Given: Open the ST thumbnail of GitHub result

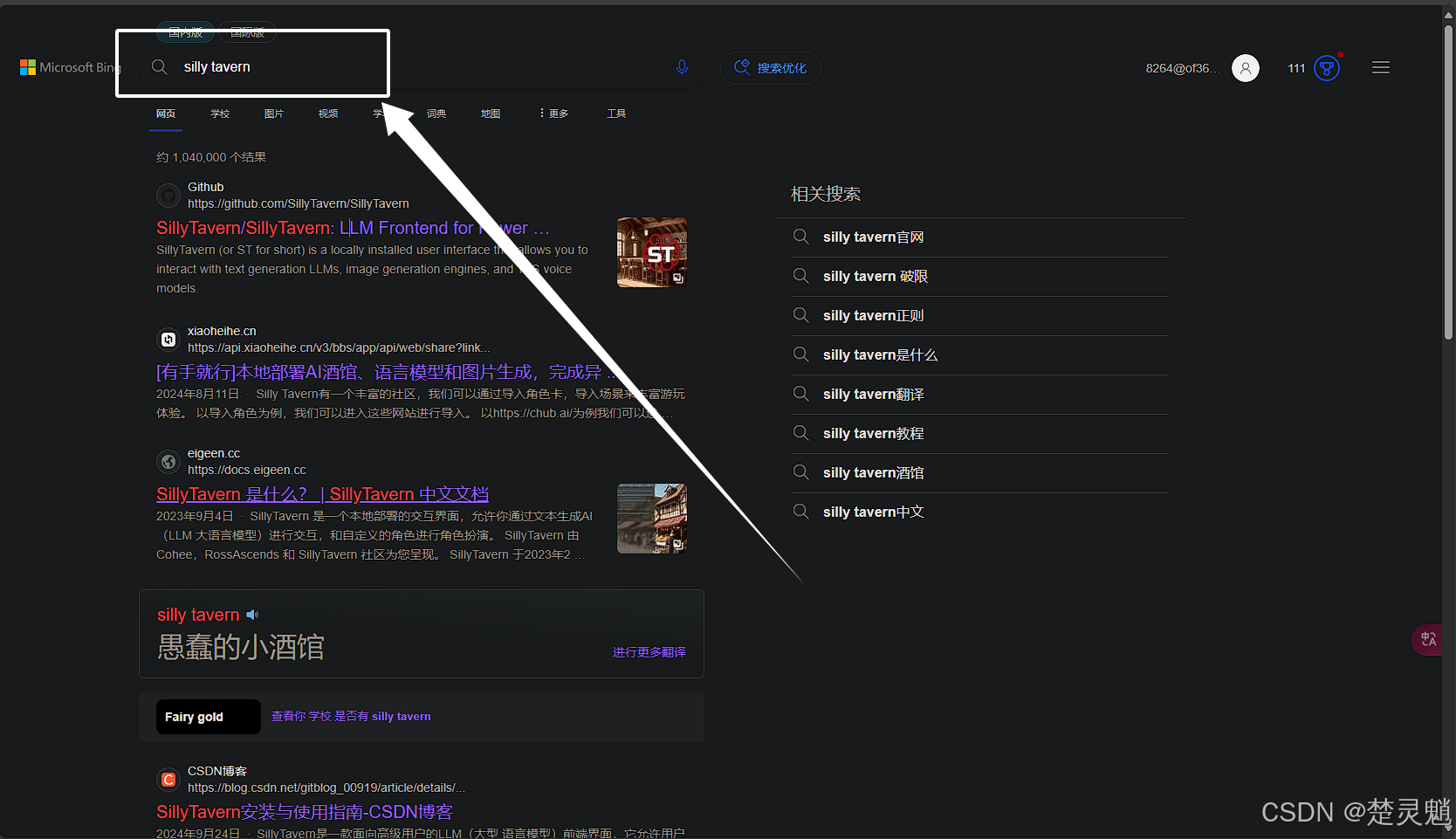Looking at the screenshot, I should pyautogui.click(x=652, y=252).
